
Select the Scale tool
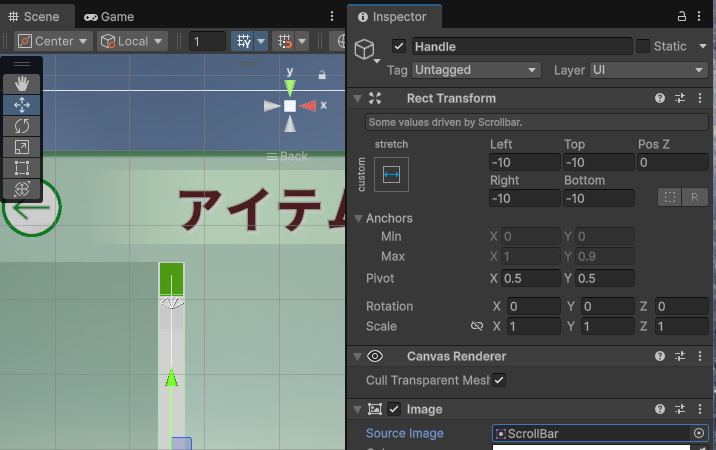click(x=22, y=147)
